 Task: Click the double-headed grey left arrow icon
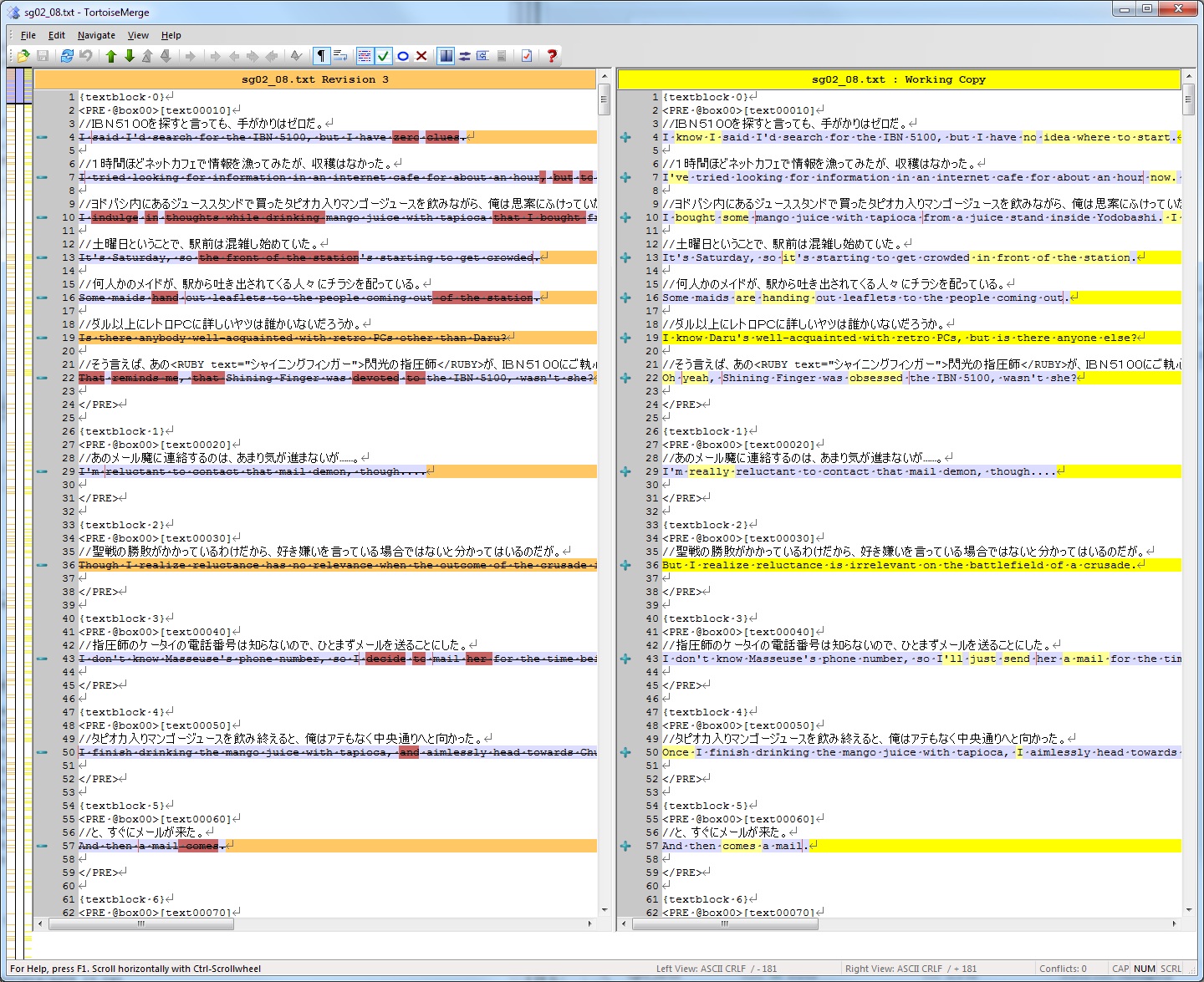(271, 56)
